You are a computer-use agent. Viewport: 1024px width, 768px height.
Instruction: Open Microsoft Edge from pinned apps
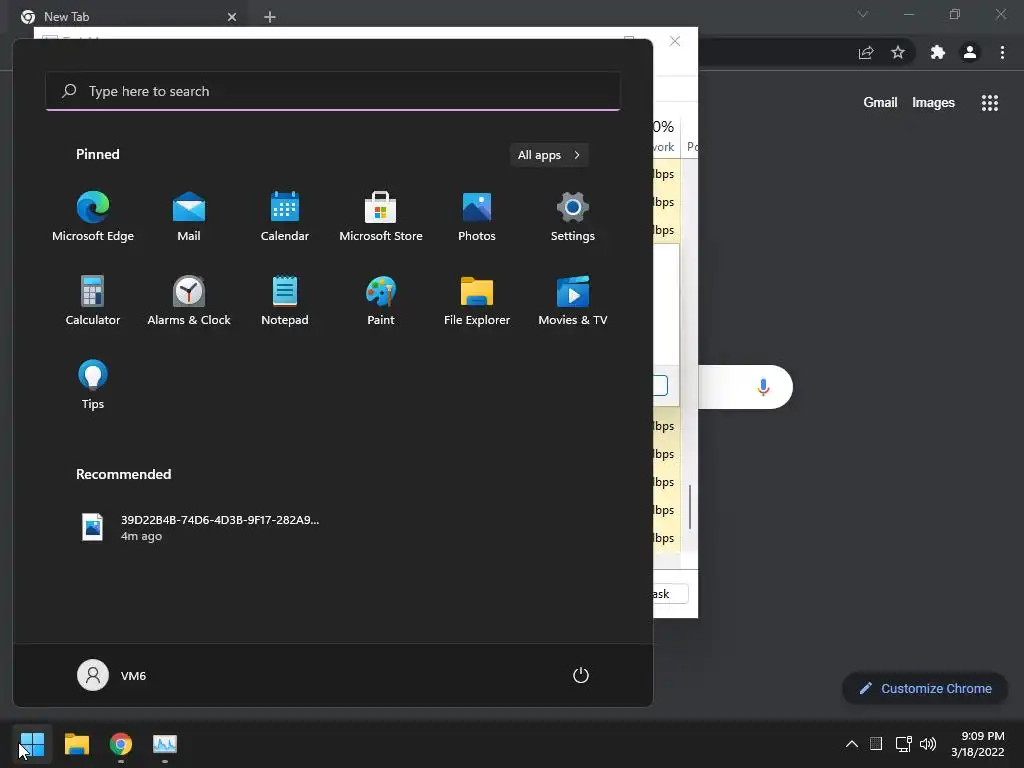point(93,217)
